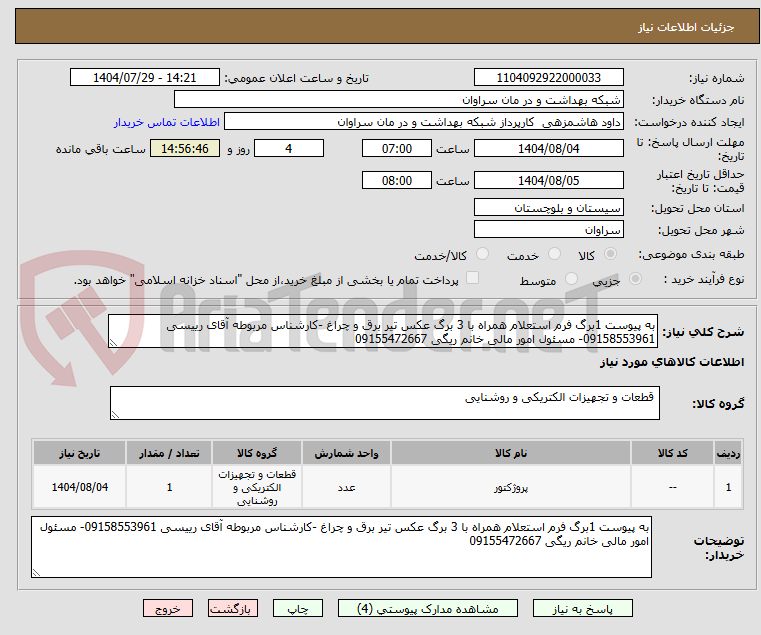Select the 'خدمت' radio button
Viewport: 761px width, 635px height.
point(554,254)
